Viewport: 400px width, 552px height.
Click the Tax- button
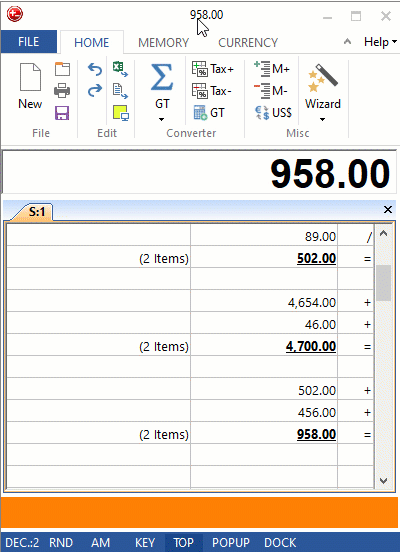click(212, 91)
